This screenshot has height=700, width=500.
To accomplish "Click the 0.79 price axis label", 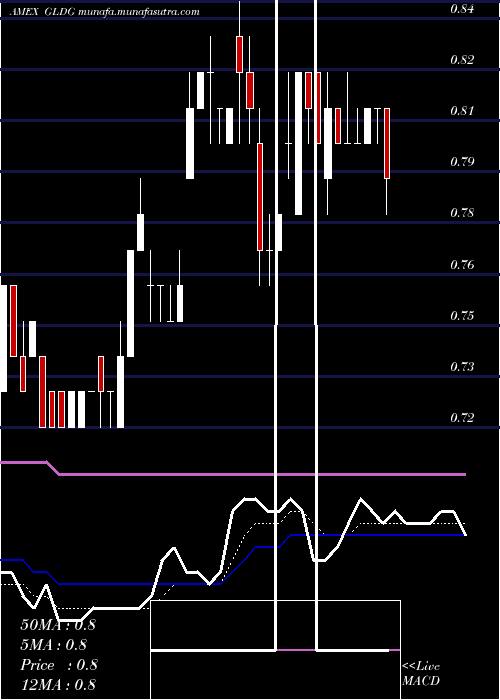I will tap(462, 161).
